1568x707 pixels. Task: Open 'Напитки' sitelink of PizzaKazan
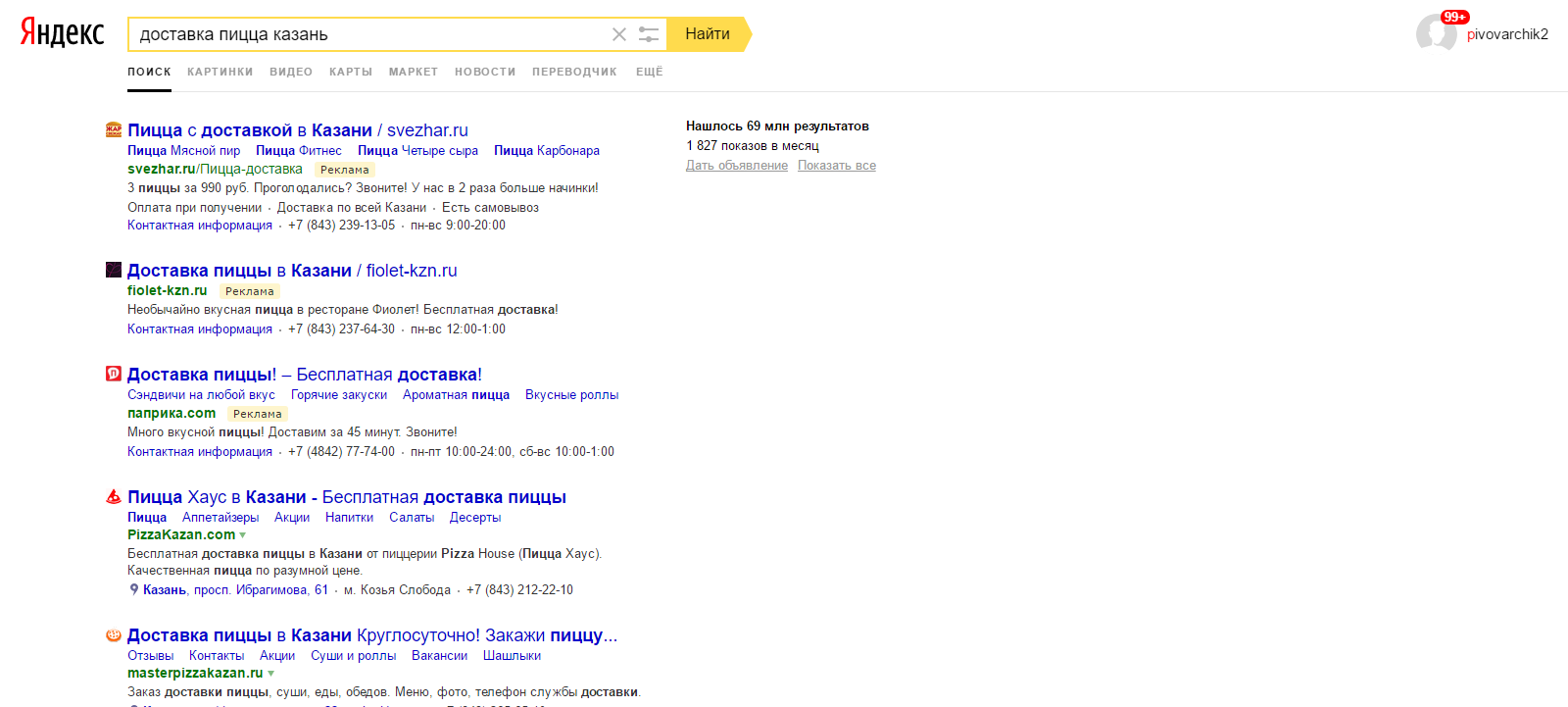349,517
